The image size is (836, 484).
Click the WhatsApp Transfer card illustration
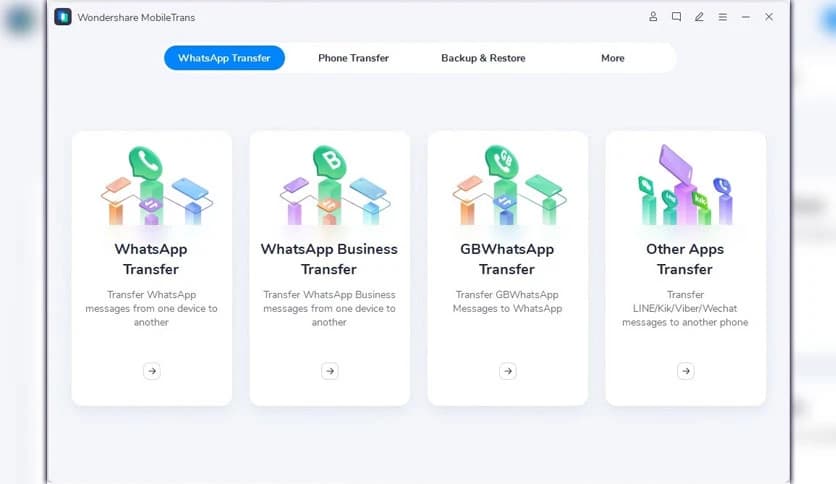tap(155, 185)
